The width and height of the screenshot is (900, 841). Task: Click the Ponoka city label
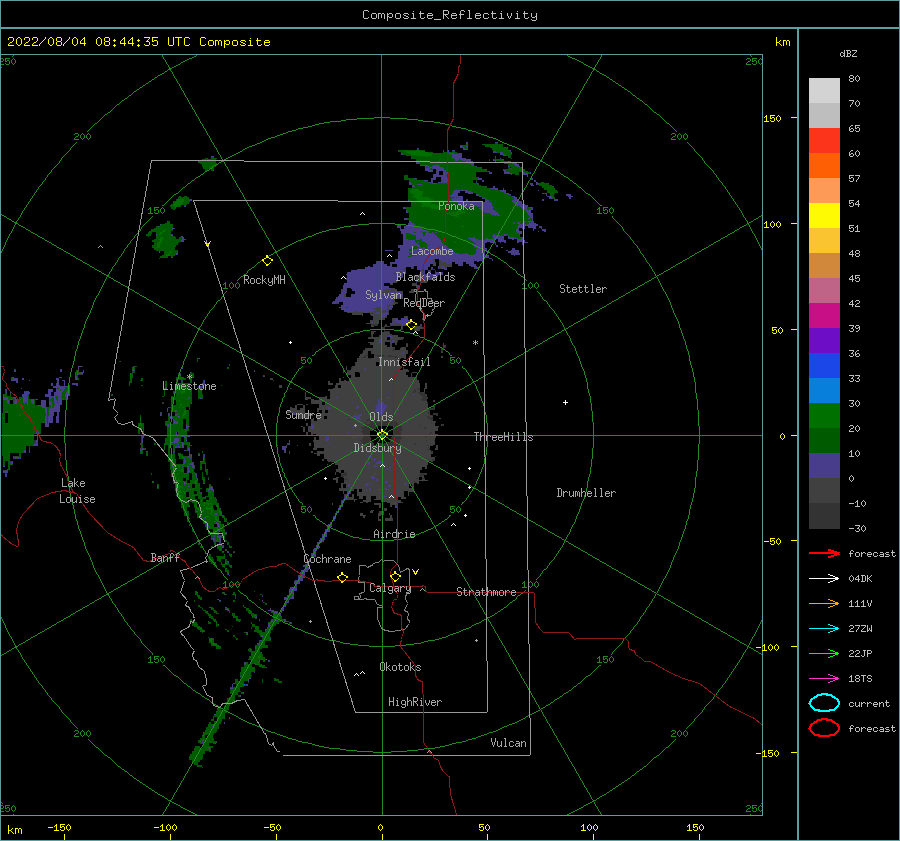pyautogui.click(x=456, y=206)
